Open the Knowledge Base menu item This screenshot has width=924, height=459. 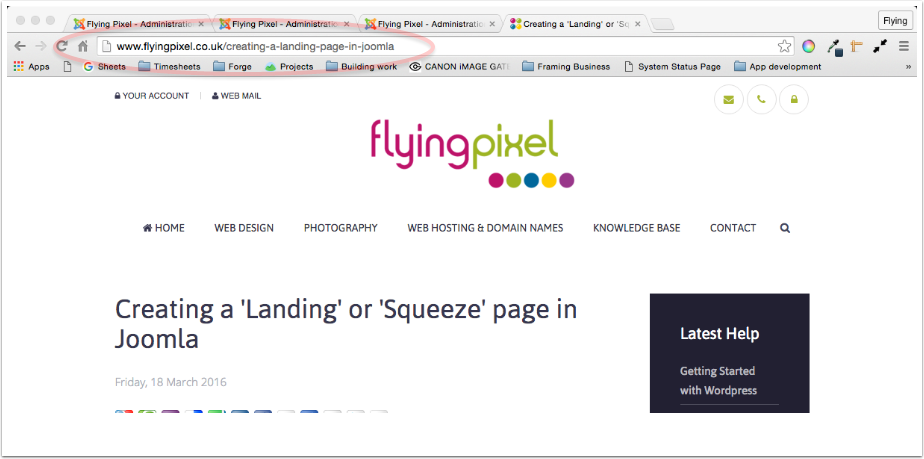pyautogui.click(x=636, y=228)
